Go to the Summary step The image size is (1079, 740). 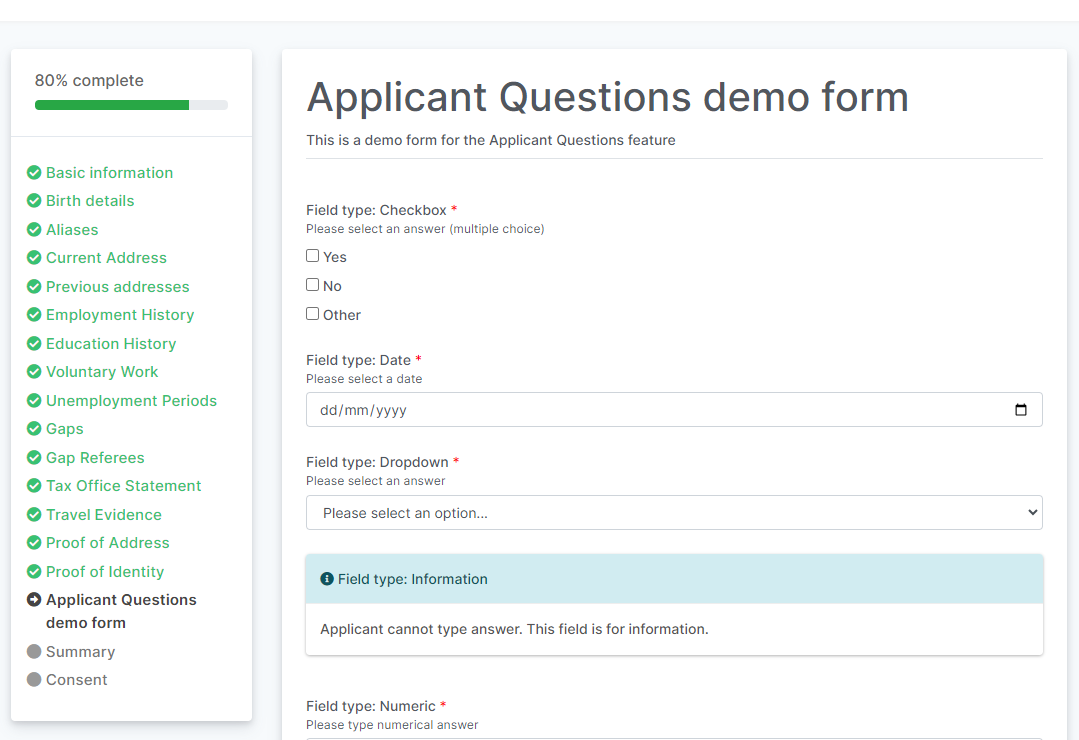81,652
